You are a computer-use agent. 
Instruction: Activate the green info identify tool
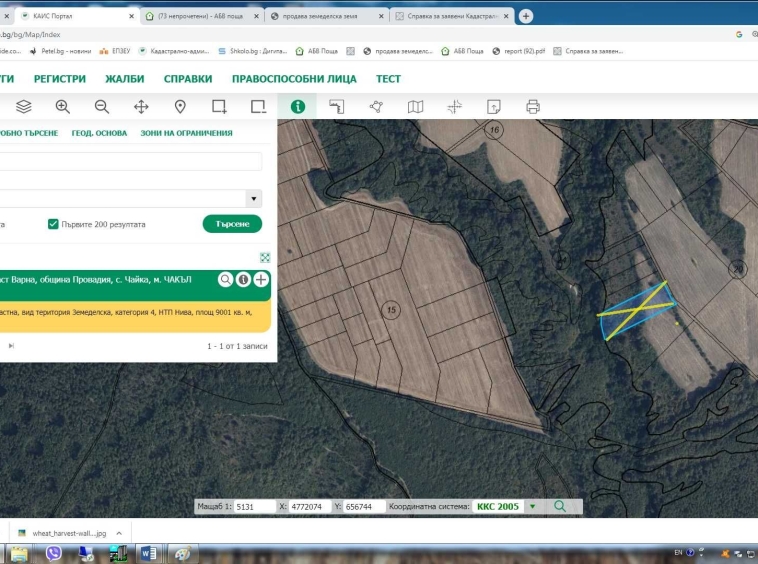[297, 107]
